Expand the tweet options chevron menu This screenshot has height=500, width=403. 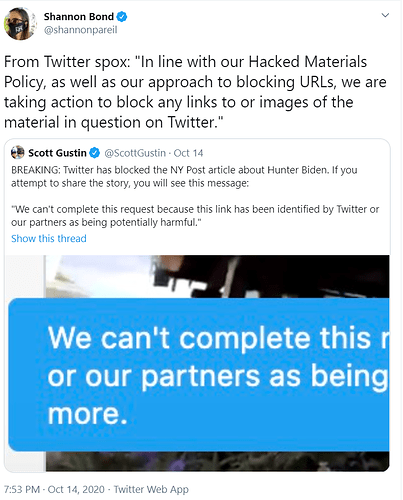(x=385, y=15)
